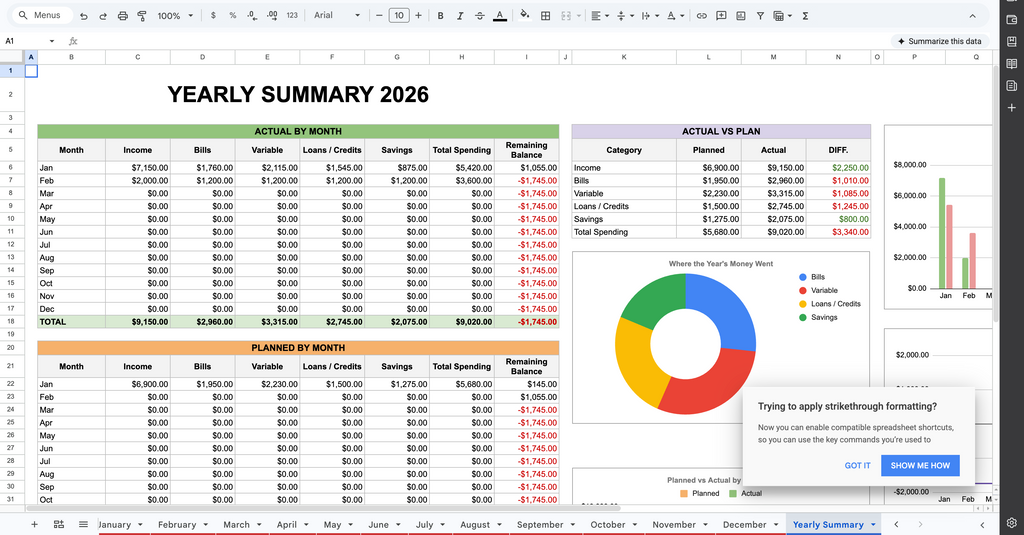Viewport: 1024px width, 535px height.
Task: Open text wrapping dropdown
Action: pos(650,16)
